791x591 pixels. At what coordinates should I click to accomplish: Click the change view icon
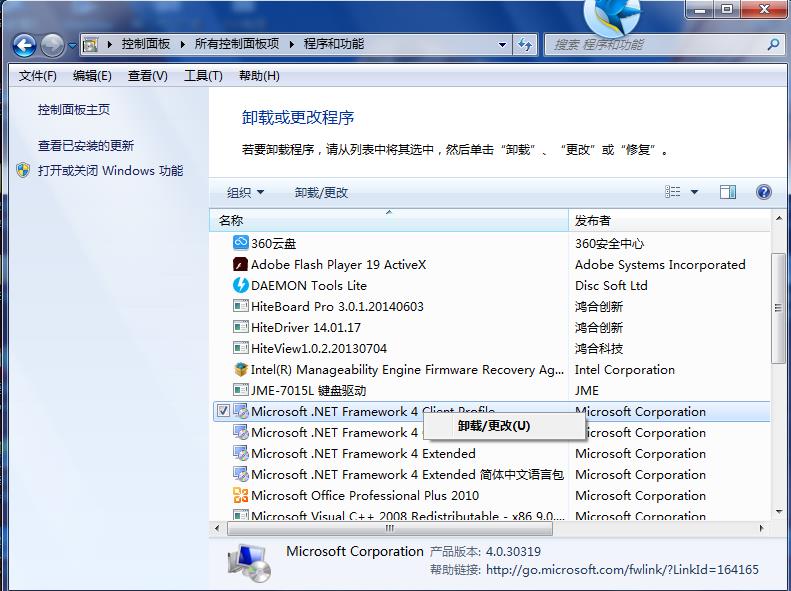672,192
